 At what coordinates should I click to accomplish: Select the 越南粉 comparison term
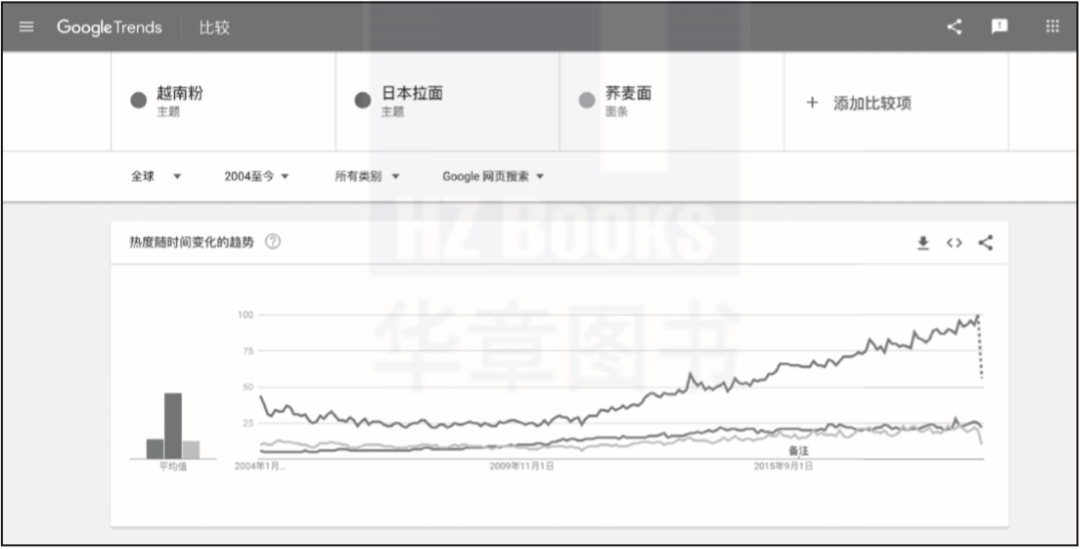click(223, 101)
